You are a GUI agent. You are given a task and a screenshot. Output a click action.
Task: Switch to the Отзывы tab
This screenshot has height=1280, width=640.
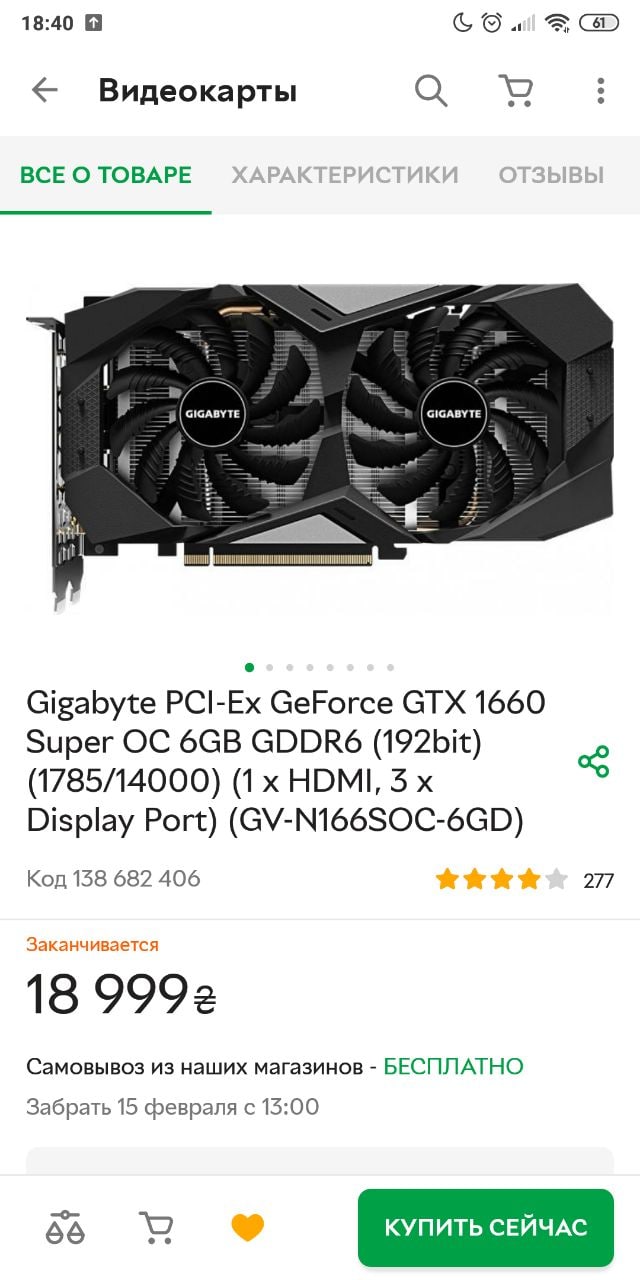(x=551, y=175)
